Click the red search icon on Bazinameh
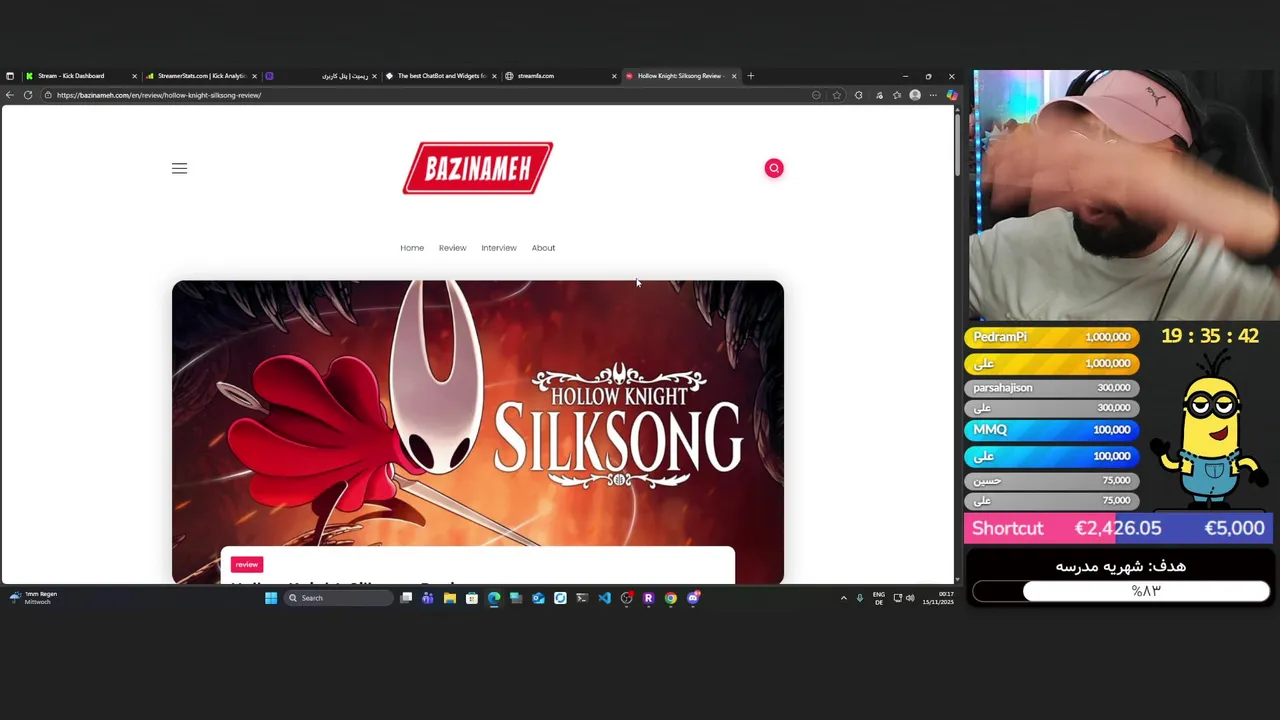 click(x=773, y=168)
